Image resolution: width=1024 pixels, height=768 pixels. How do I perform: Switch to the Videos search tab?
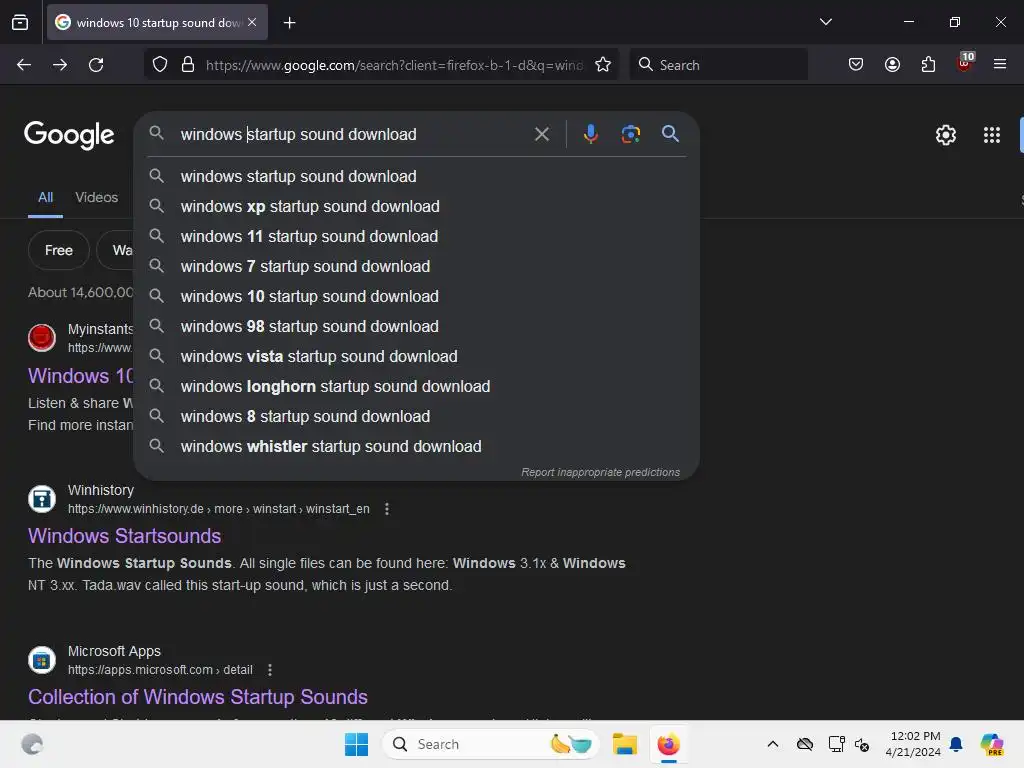97,197
